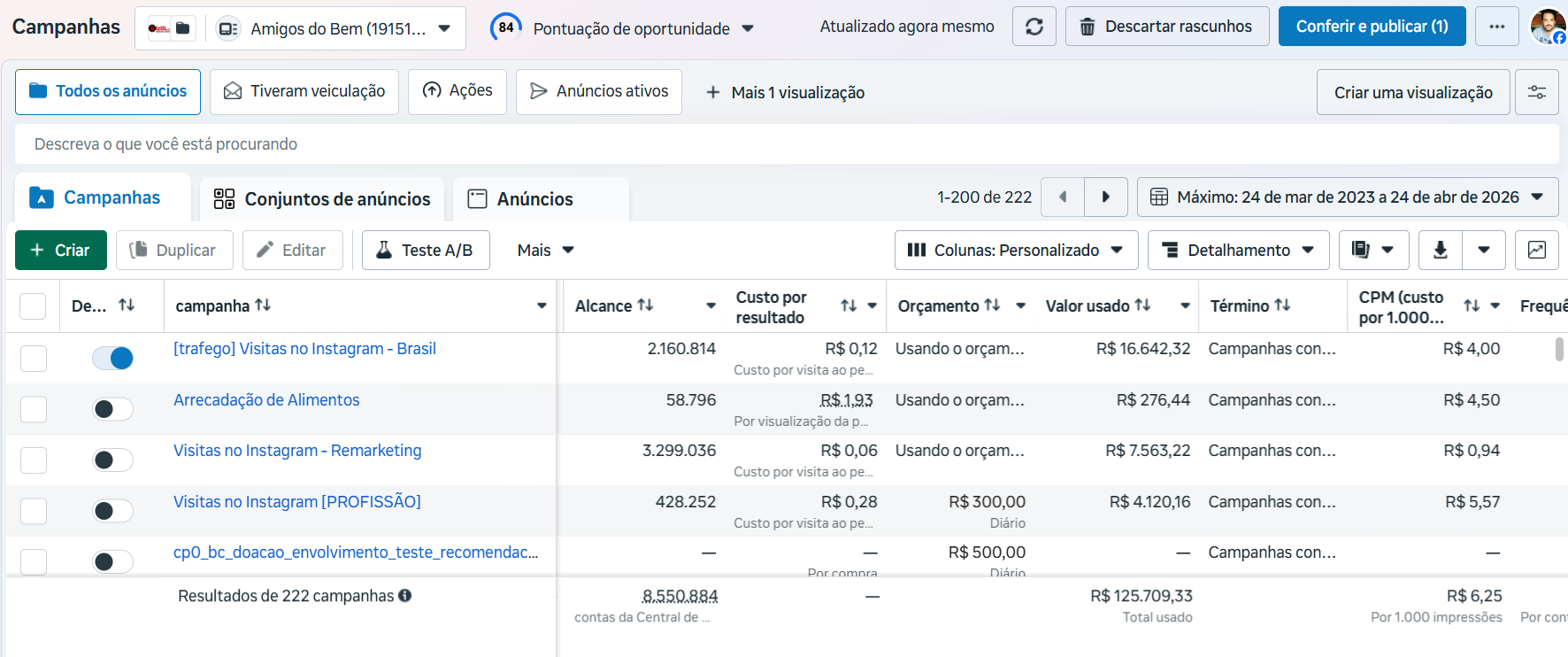The width and height of the screenshot is (1568, 657).
Task: Turn on the Visitas no Instagram [PROFISSÃO] campaign
Action: click(112, 511)
